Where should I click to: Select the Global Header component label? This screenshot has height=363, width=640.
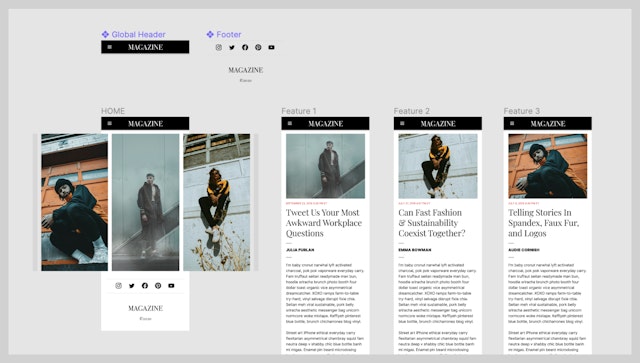point(138,34)
